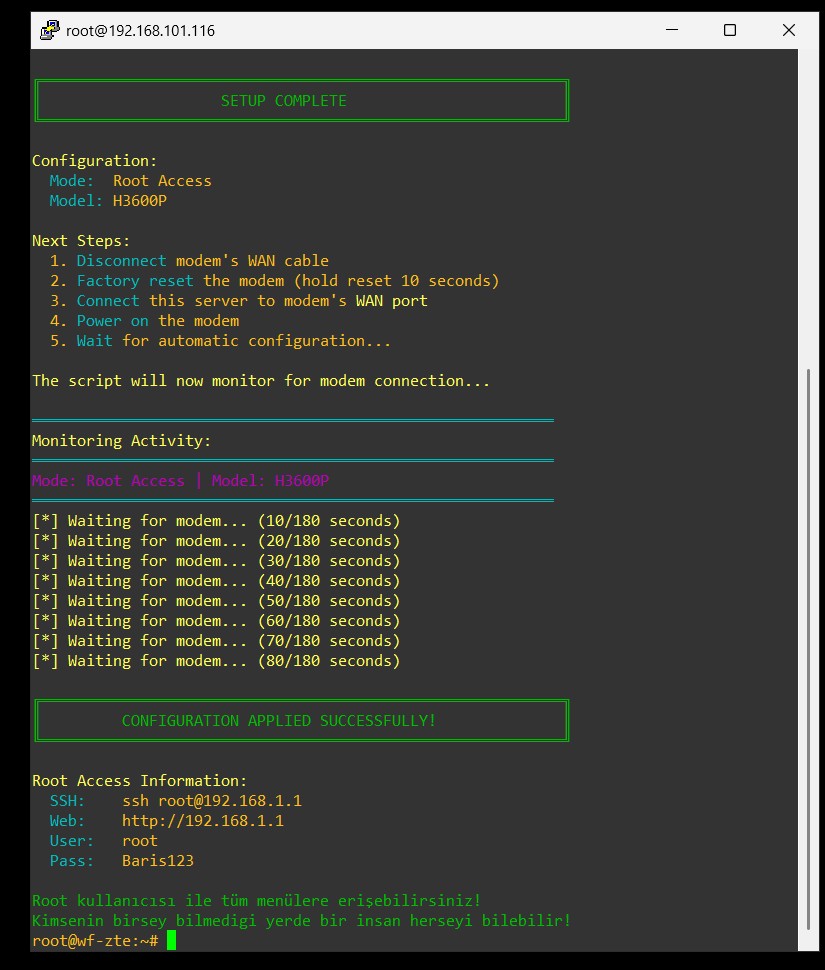Click the Monitoring Activity heading
Image resolution: width=825 pixels, height=970 pixels.
point(121,441)
